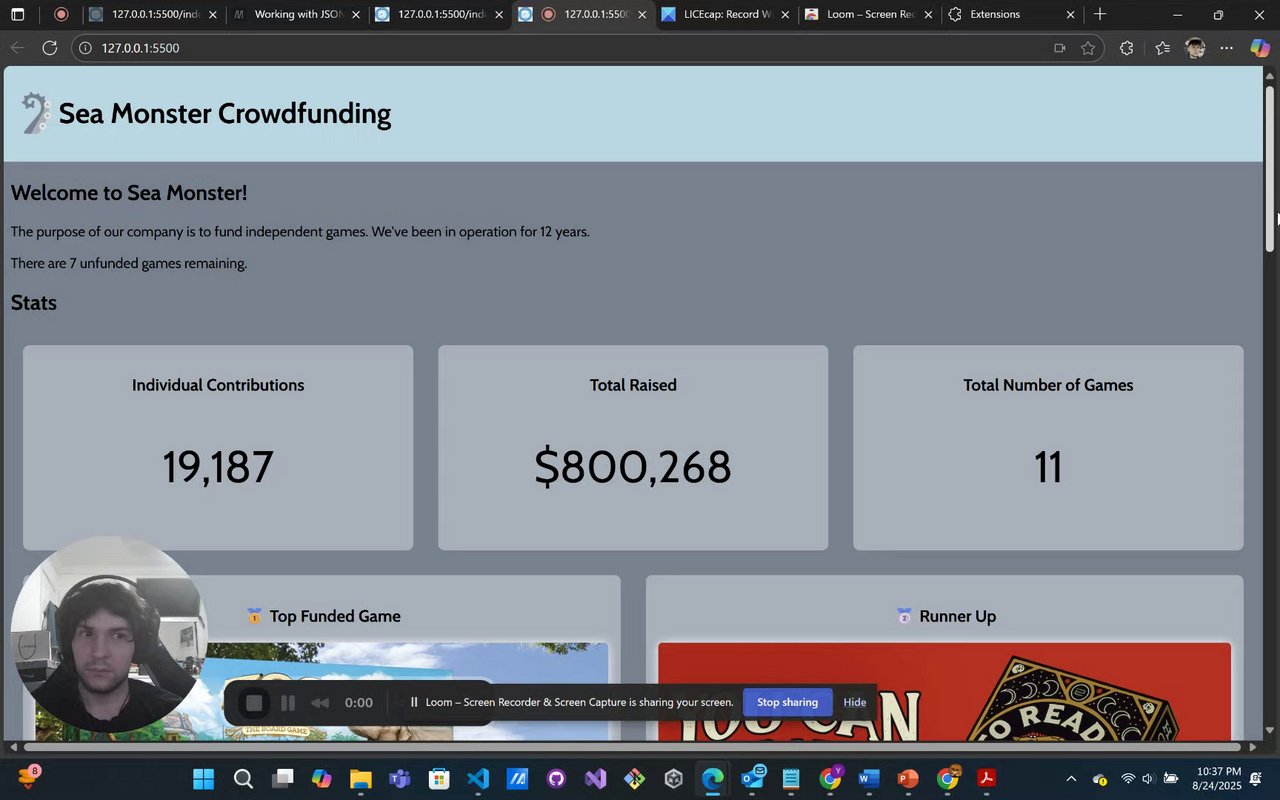Open Adobe Acrobat from taskbar
The image size is (1280, 800).
(x=986, y=779)
